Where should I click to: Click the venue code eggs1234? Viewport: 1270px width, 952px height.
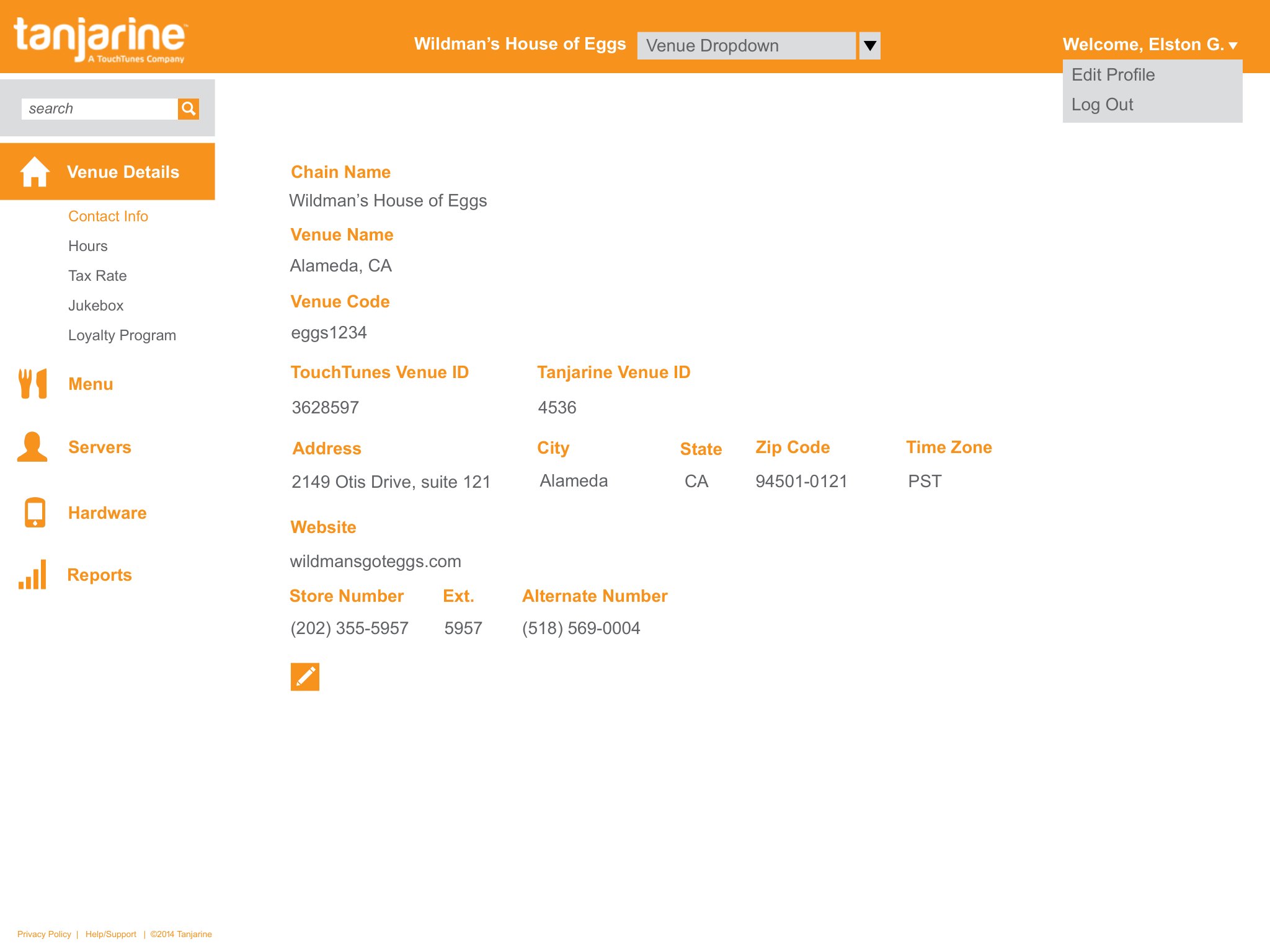[x=329, y=333]
